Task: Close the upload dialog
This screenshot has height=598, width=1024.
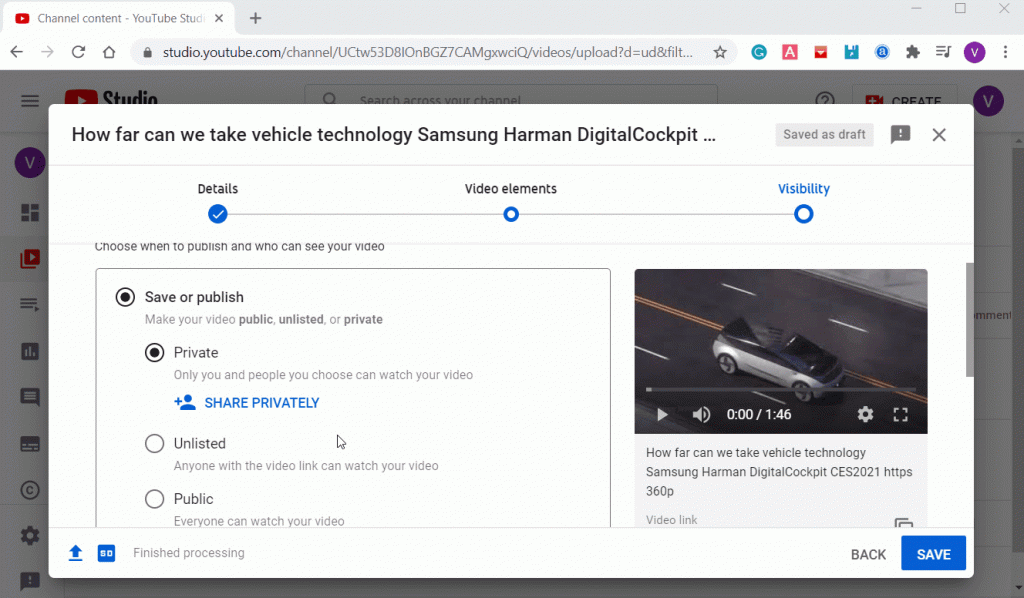Action: point(939,134)
